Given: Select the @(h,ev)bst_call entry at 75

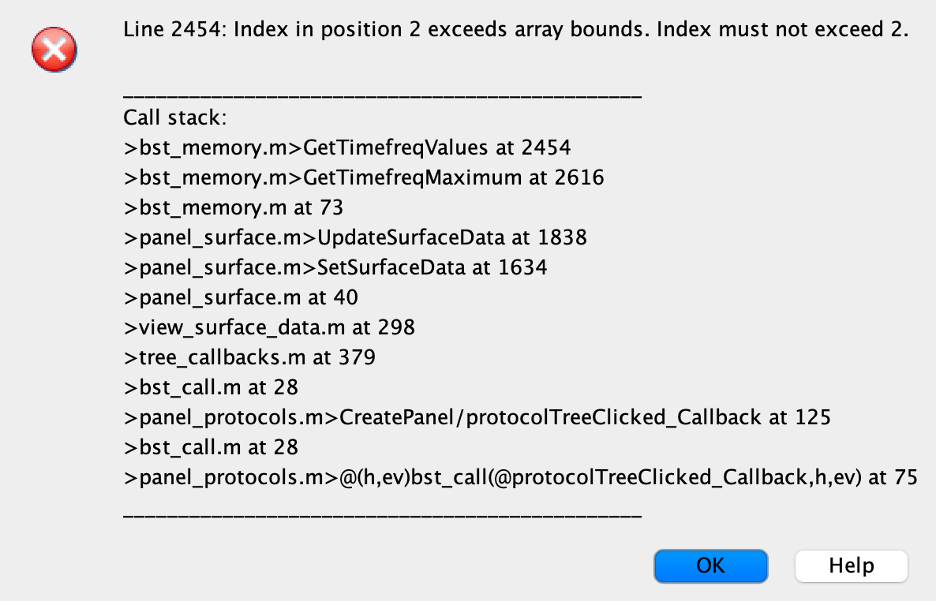Looking at the screenshot, I should pos(521,477).
